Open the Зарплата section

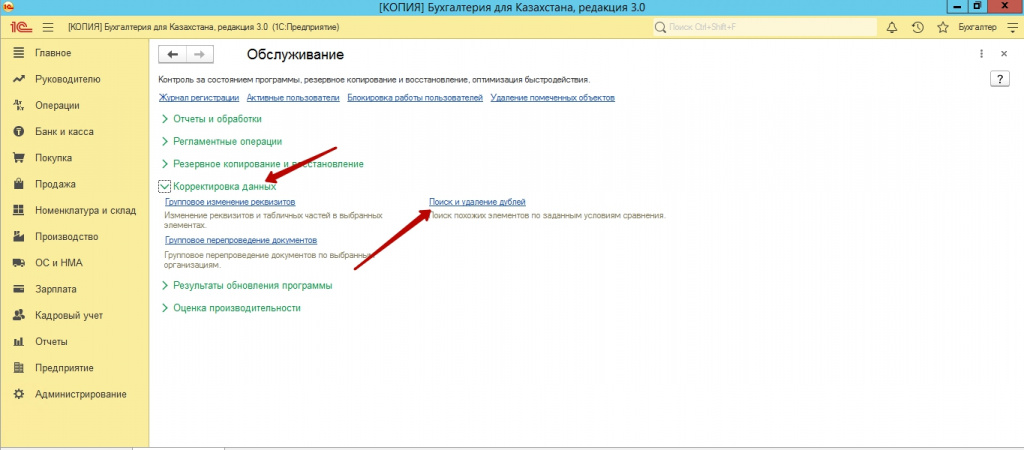coord(56,289)
